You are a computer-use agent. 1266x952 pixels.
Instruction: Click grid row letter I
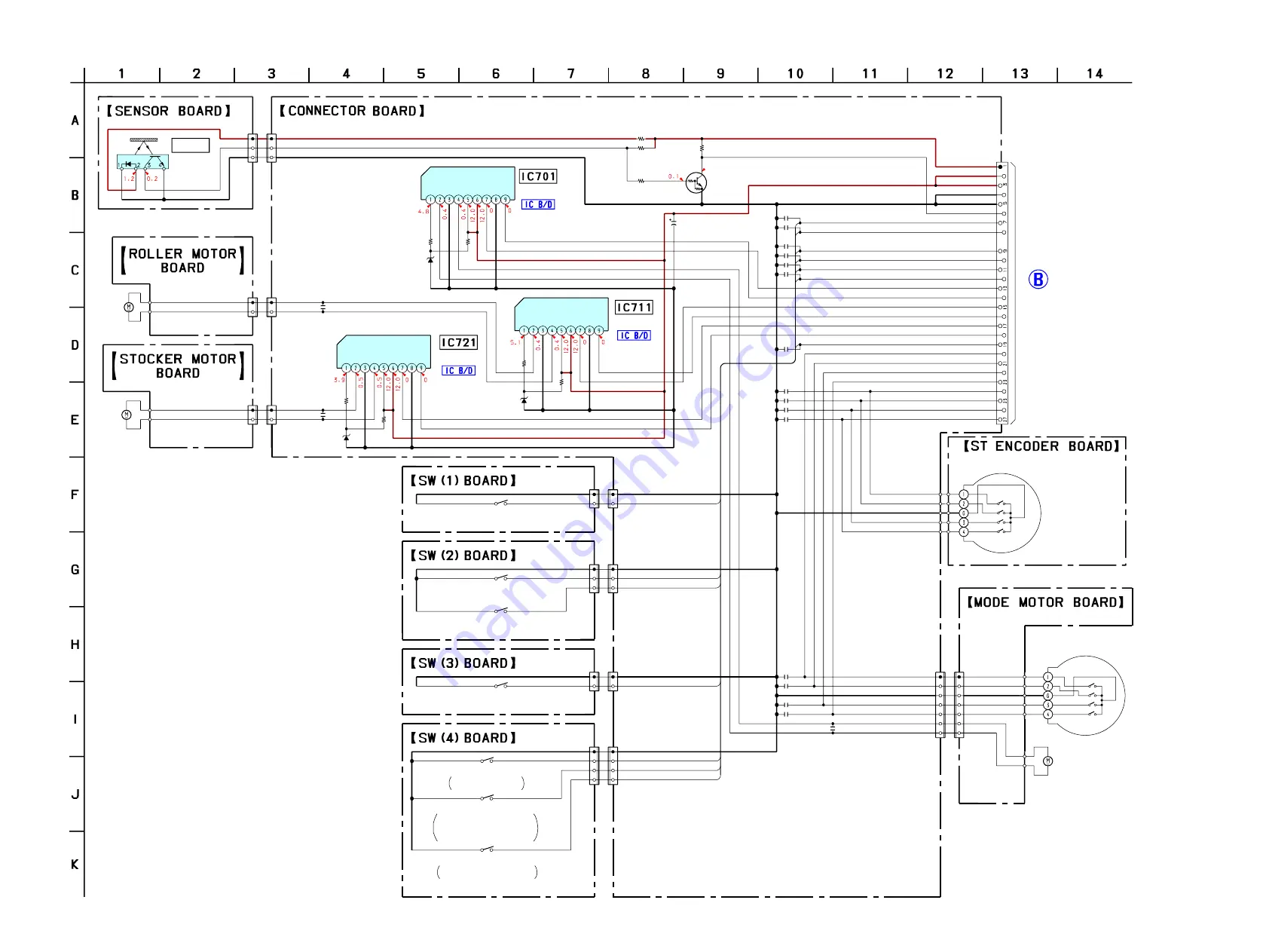75,720
